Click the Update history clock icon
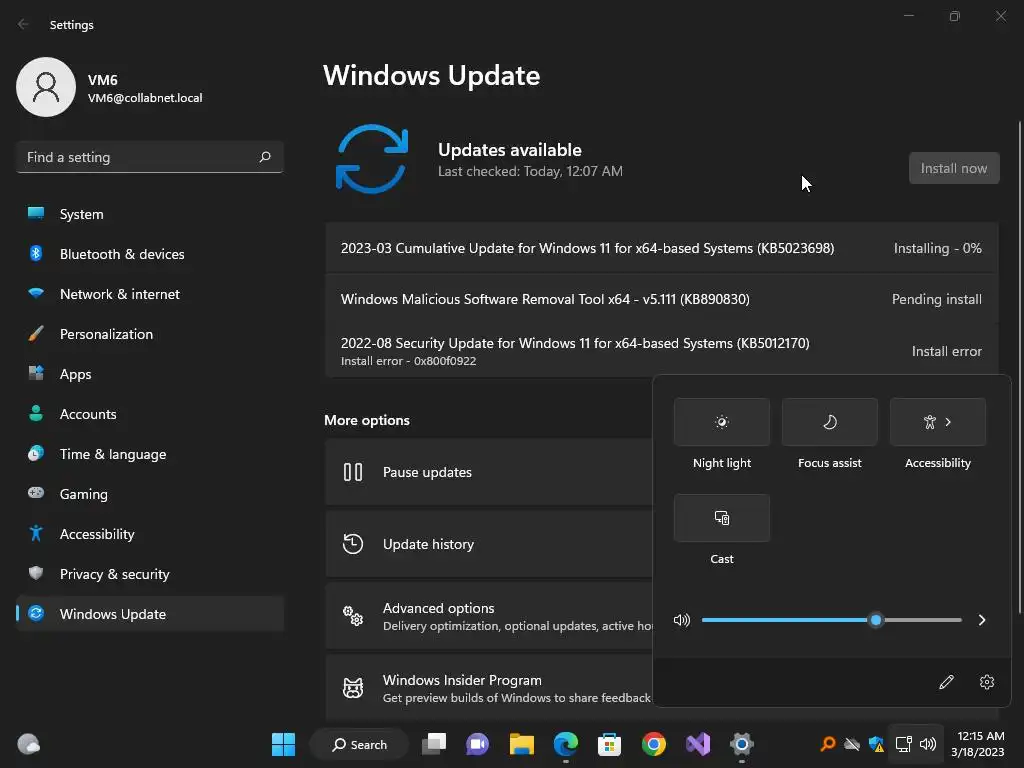 pyautogui.click(x=353, y=543)
